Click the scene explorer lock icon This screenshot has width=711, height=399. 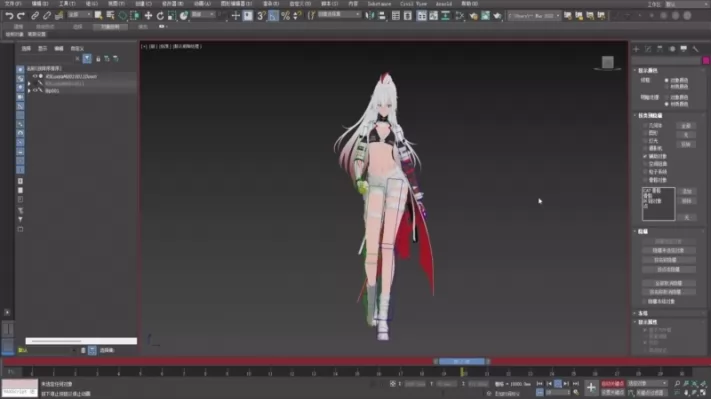(98, 59)
